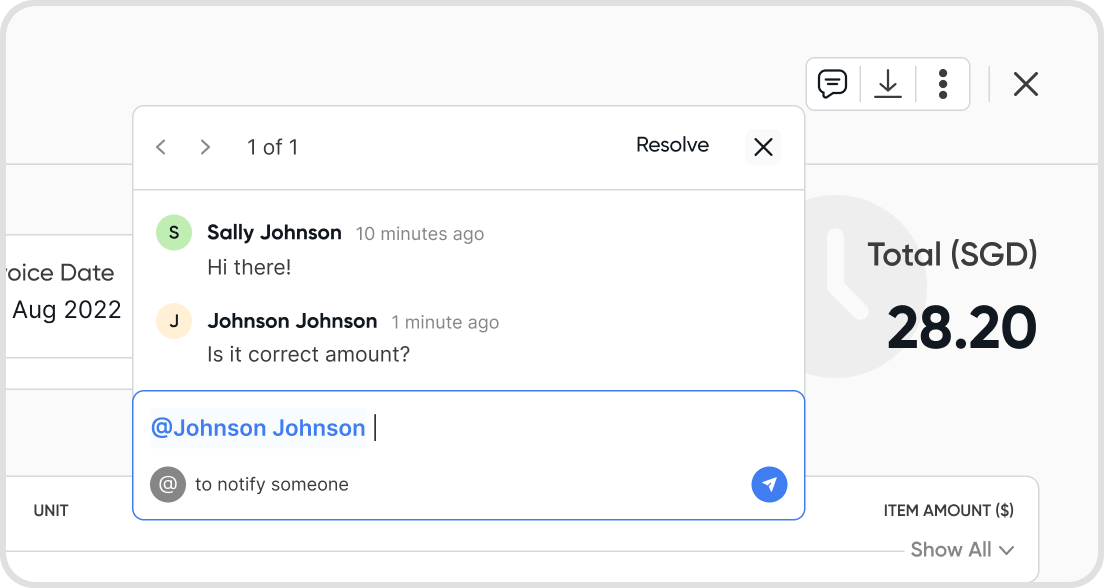Click Sally Johnson's green avatar
Viewport: 1104px width, 588px height.
174,233
